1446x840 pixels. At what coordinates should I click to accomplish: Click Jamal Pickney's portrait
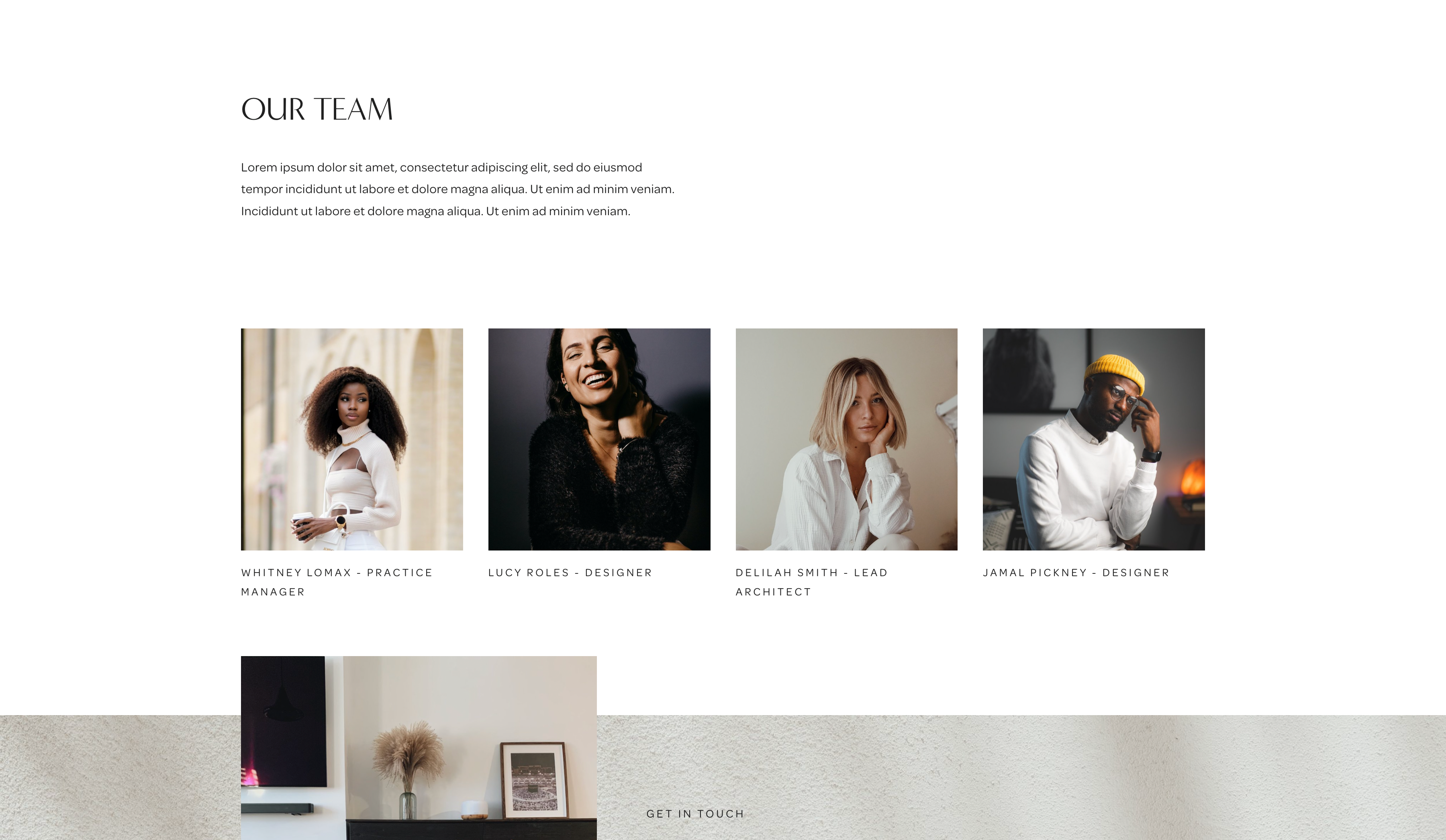1094,440
